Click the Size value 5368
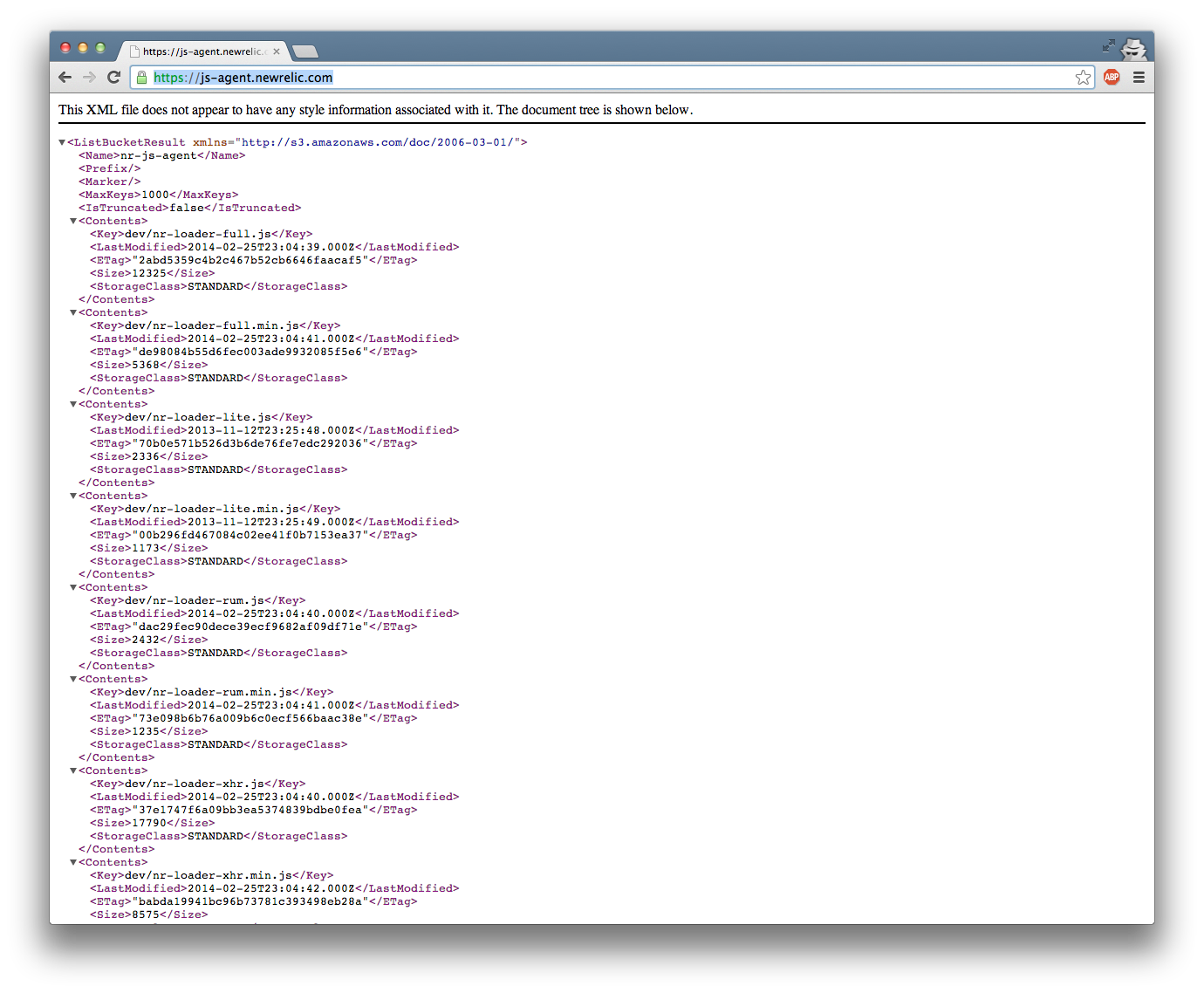Viewport: 1204px width, 993px height. (x=146, y=365)
